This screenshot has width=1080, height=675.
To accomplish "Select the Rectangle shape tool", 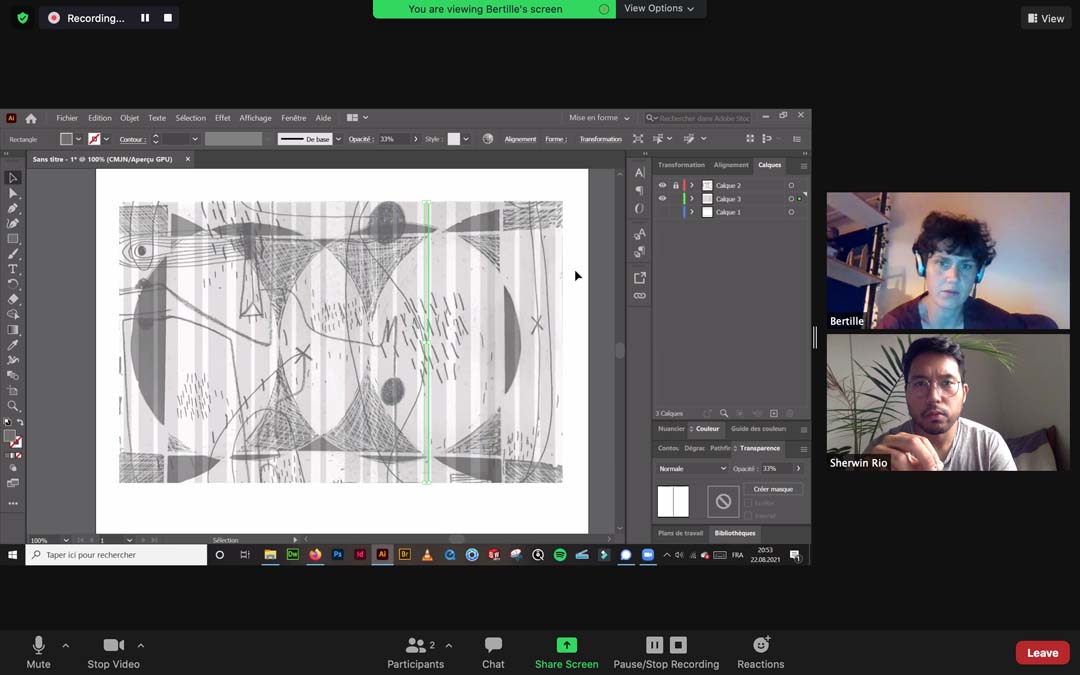I will pyautogui.click(x=12, y=239).
